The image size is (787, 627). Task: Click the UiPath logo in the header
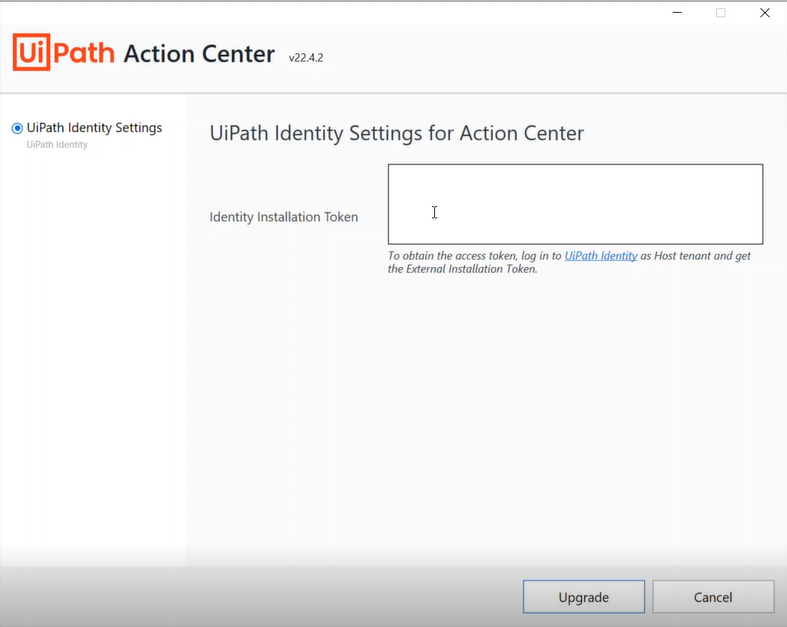65,53
